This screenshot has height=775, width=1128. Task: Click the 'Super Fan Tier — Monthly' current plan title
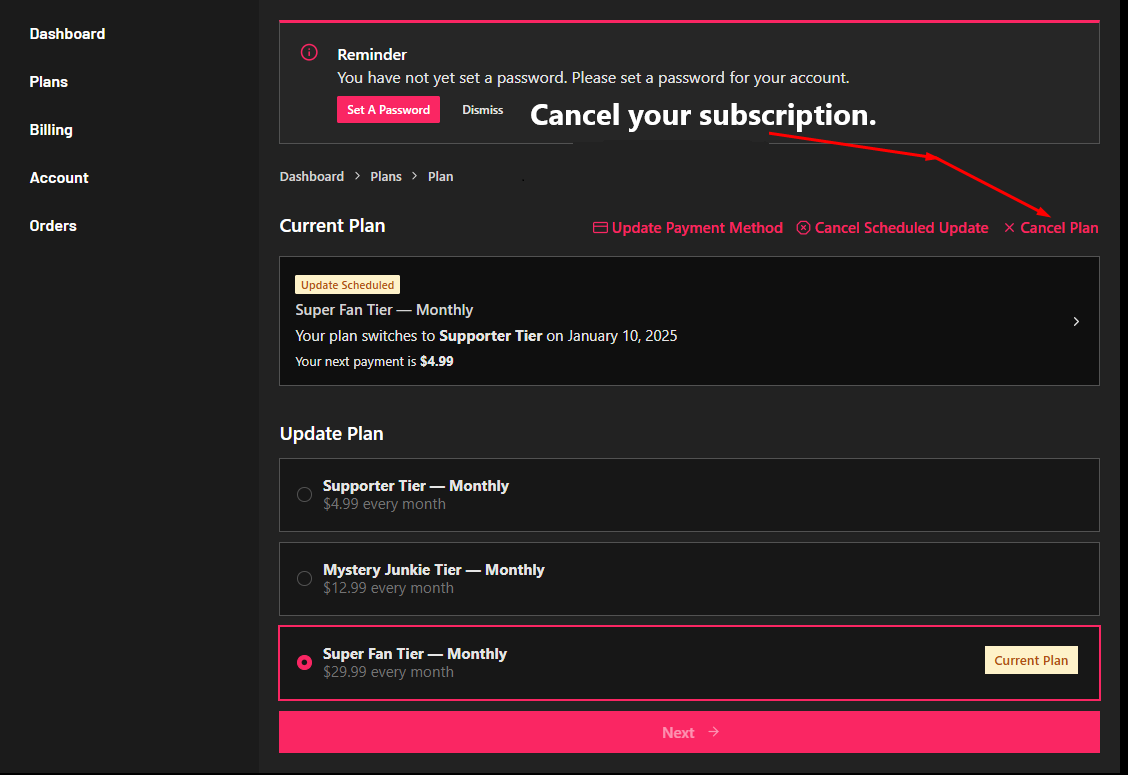pos(384,309)
